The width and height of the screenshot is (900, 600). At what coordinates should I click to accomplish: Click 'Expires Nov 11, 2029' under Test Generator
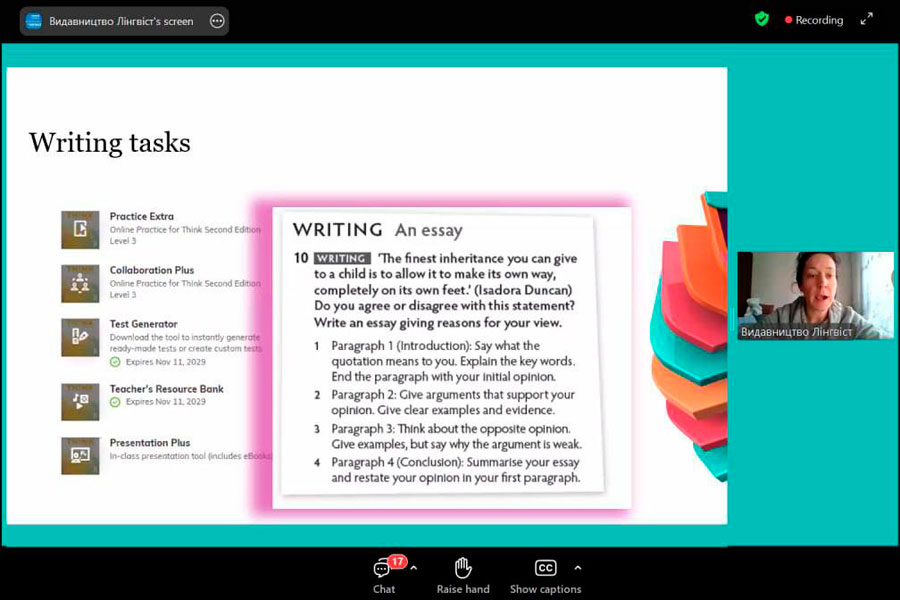[x=166, y=362]
